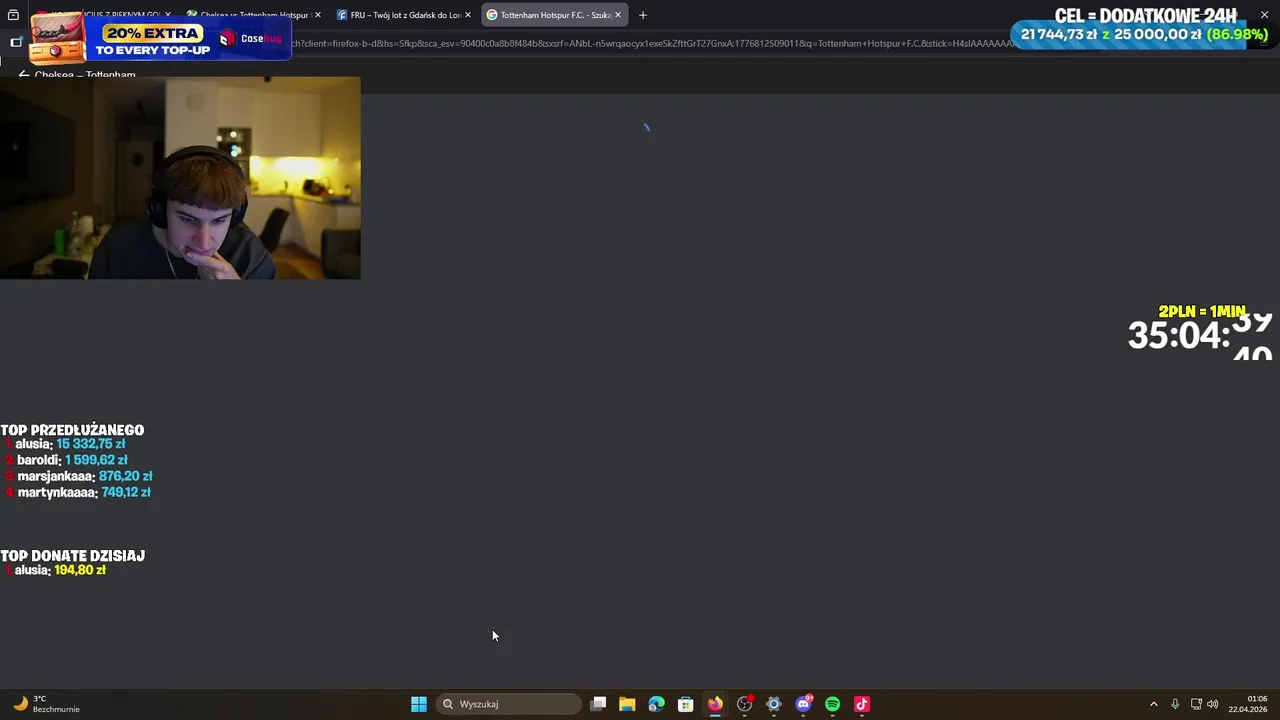The height and width of the screenshot is (720, 1280).
Task: Click the Wyszukaj taskbar search box
Action: tap(508, 704)
